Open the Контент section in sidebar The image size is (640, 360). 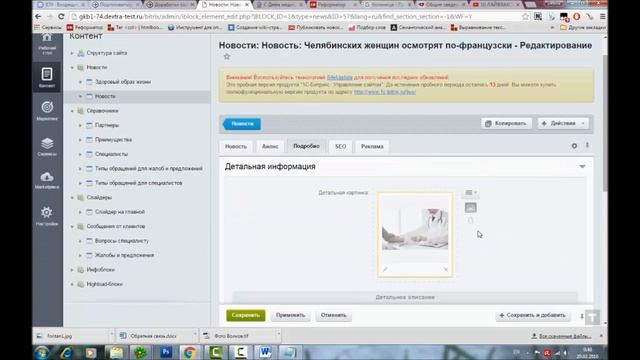47,77
